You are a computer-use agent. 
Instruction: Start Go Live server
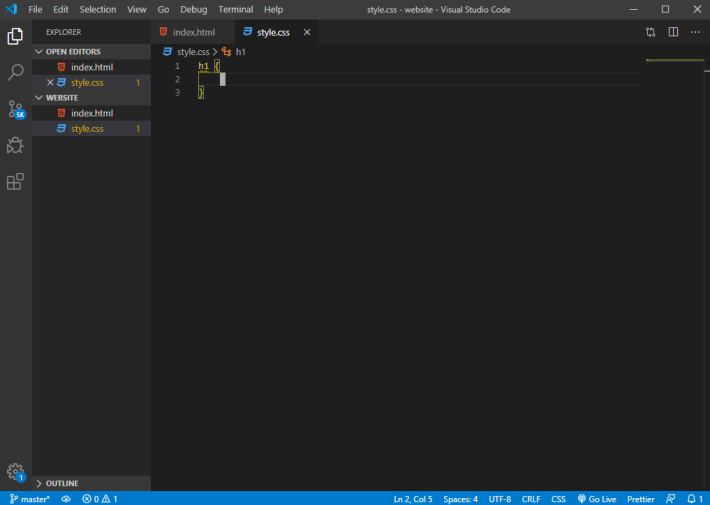click(x=597, y=499)
